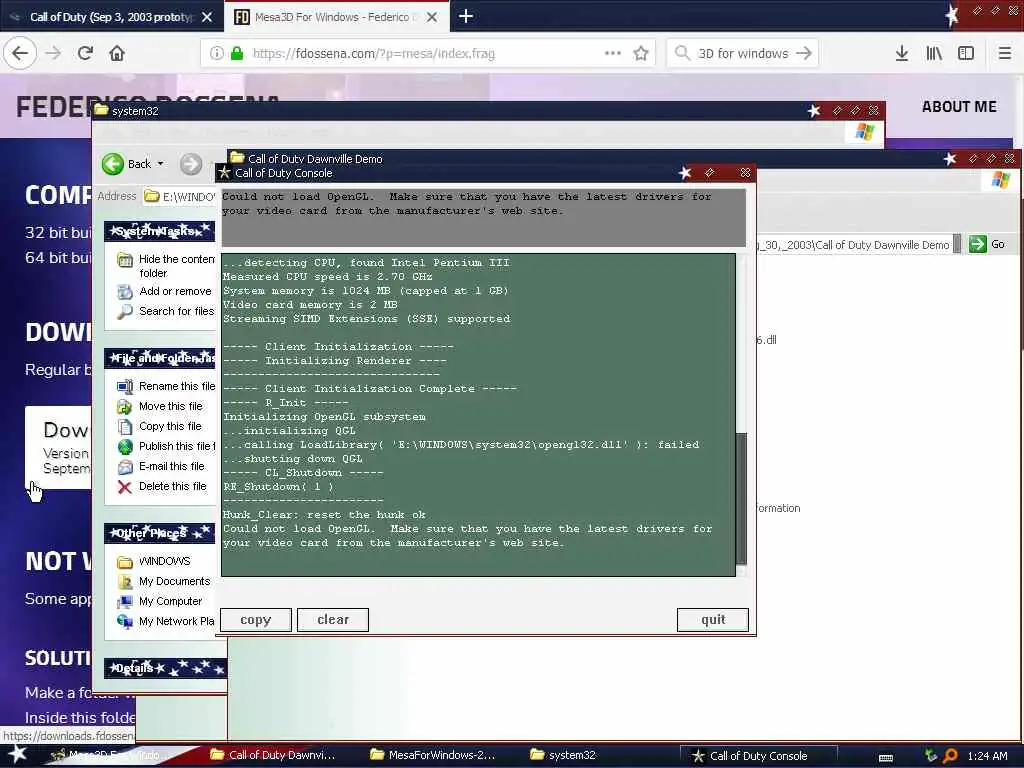Click the Call of Duty Console title bar star icon
1024x768 pixels.
coord(225,172)
